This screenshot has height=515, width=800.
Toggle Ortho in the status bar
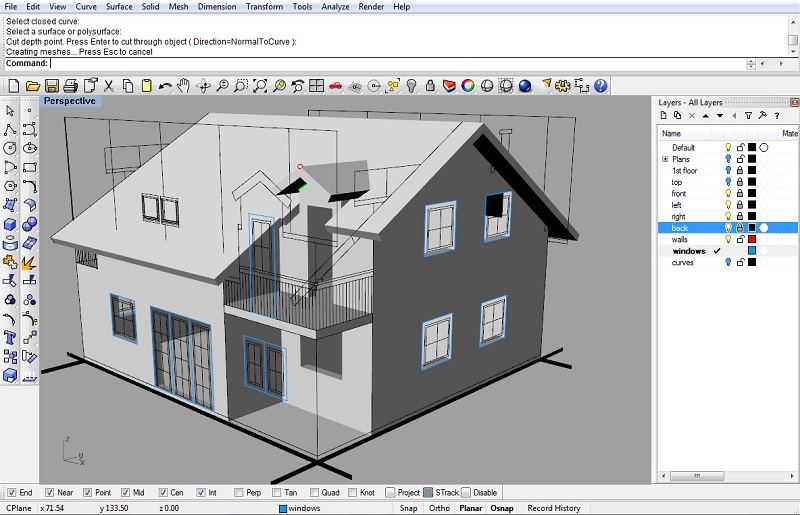(x=439, y=508)
